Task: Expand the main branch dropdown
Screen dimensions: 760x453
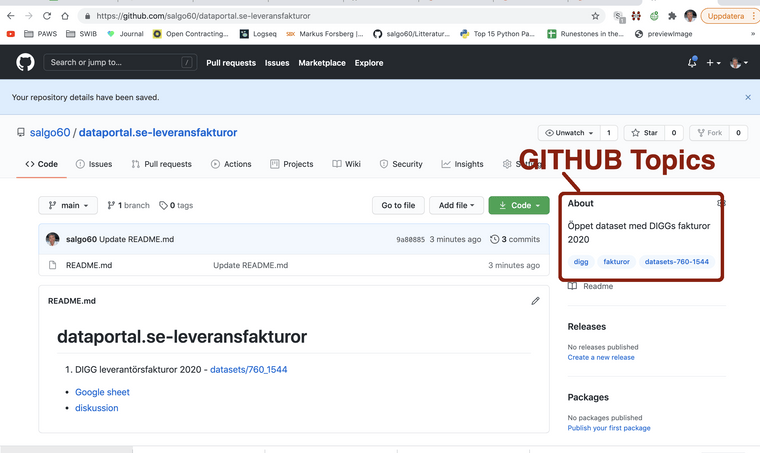Action: pos(68,205)
